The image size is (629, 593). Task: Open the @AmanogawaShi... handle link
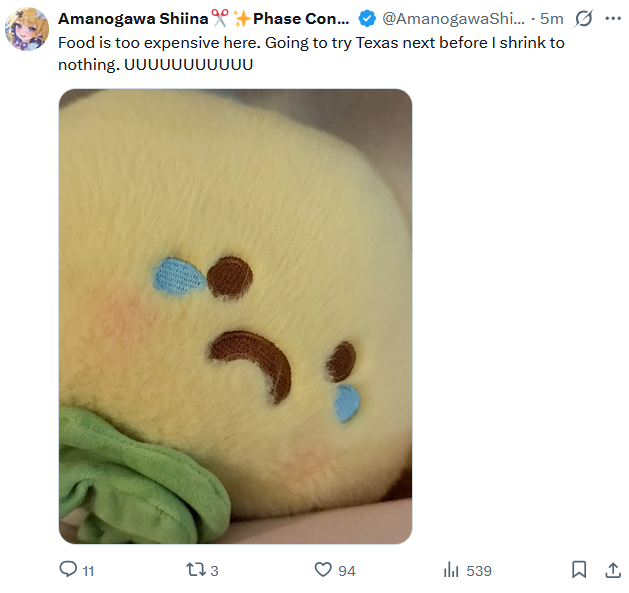[453, 18]
